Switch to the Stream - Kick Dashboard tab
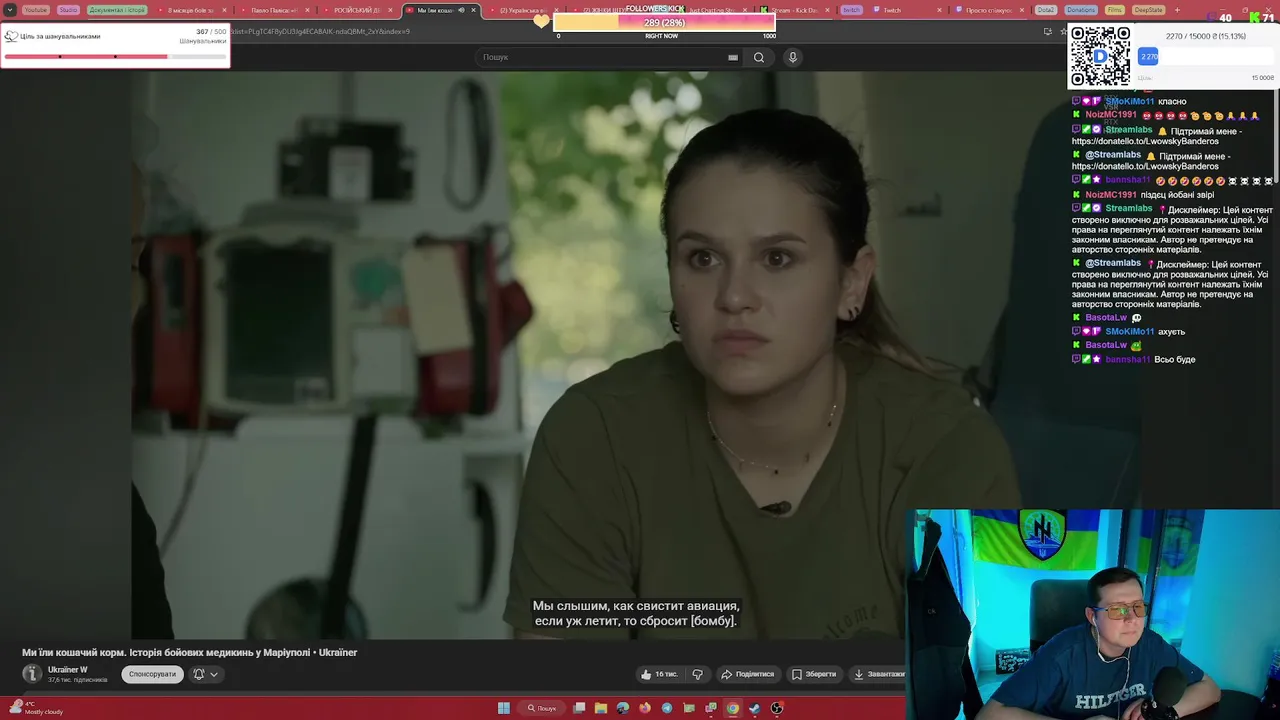 point(794,10)
